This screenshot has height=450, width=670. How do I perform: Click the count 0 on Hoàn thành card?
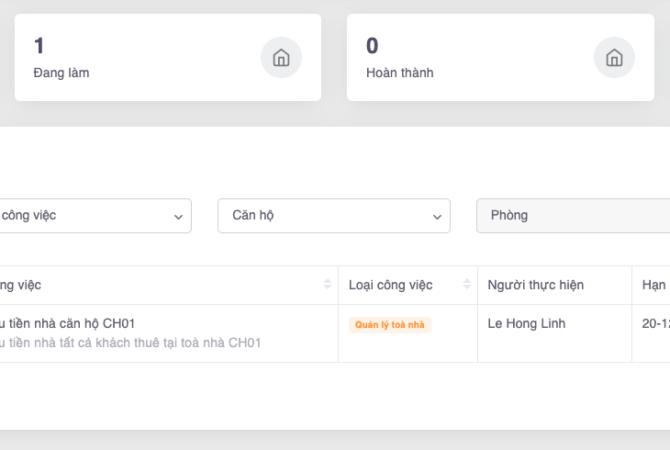pos(372,45)
